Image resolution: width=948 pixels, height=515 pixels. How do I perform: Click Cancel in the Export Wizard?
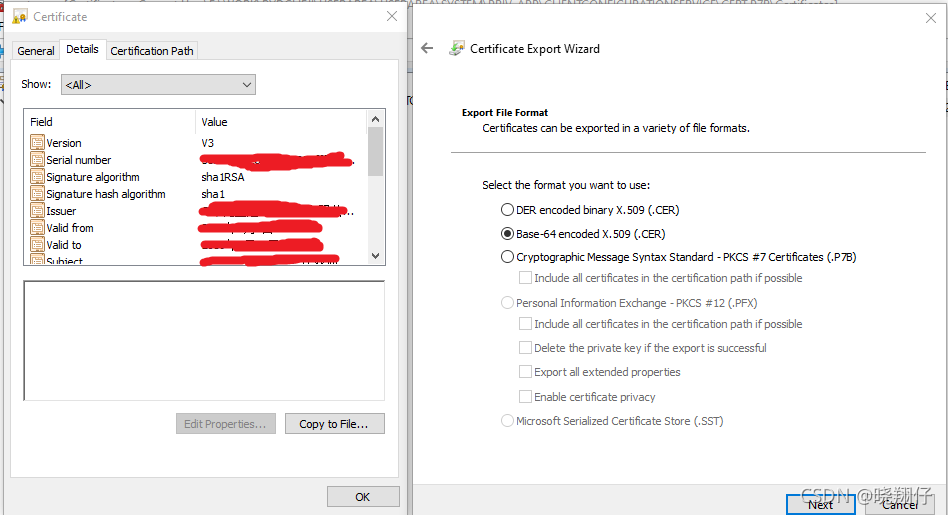pos(900,505)
